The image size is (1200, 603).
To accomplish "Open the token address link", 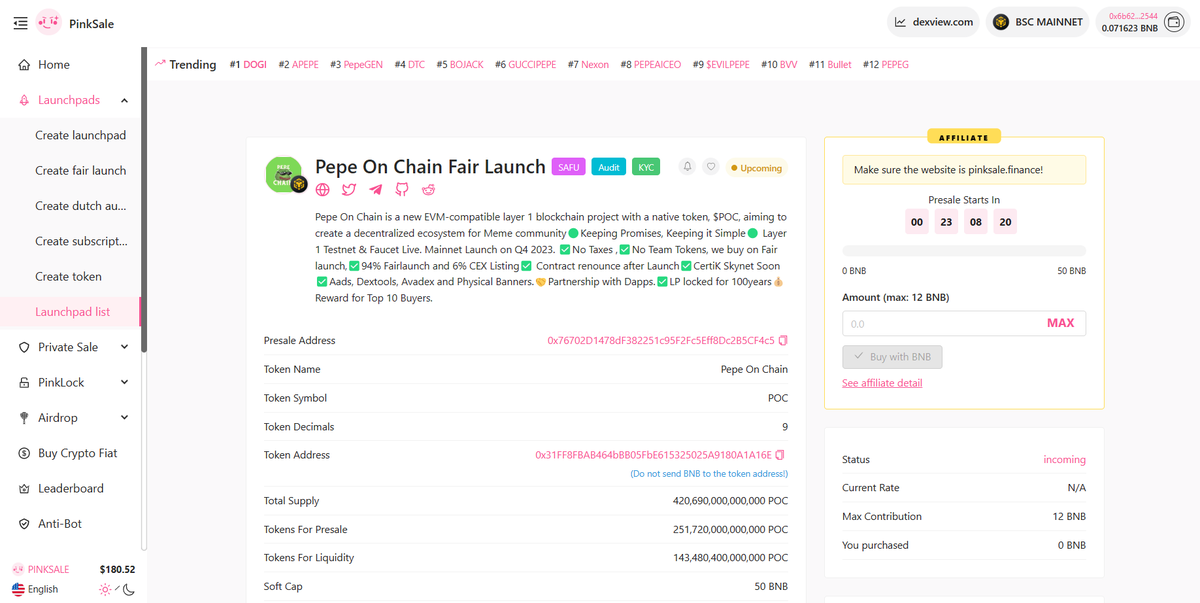I will coord(654,455).
